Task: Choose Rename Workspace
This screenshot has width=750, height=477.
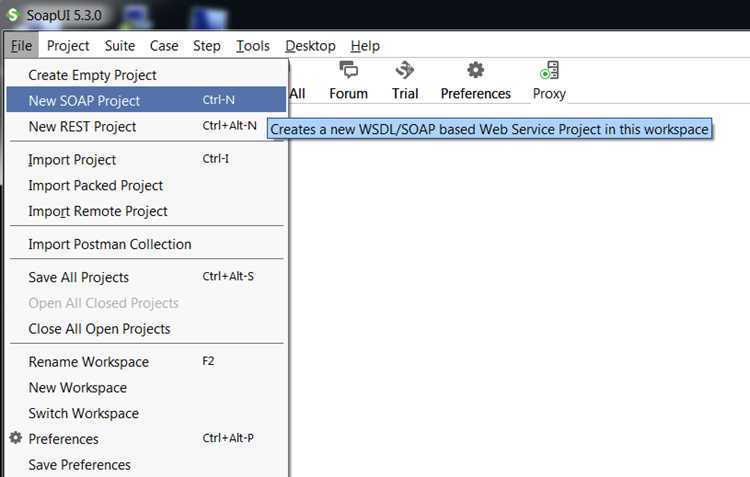Action: pyautogui.click(x=146, y=362)
